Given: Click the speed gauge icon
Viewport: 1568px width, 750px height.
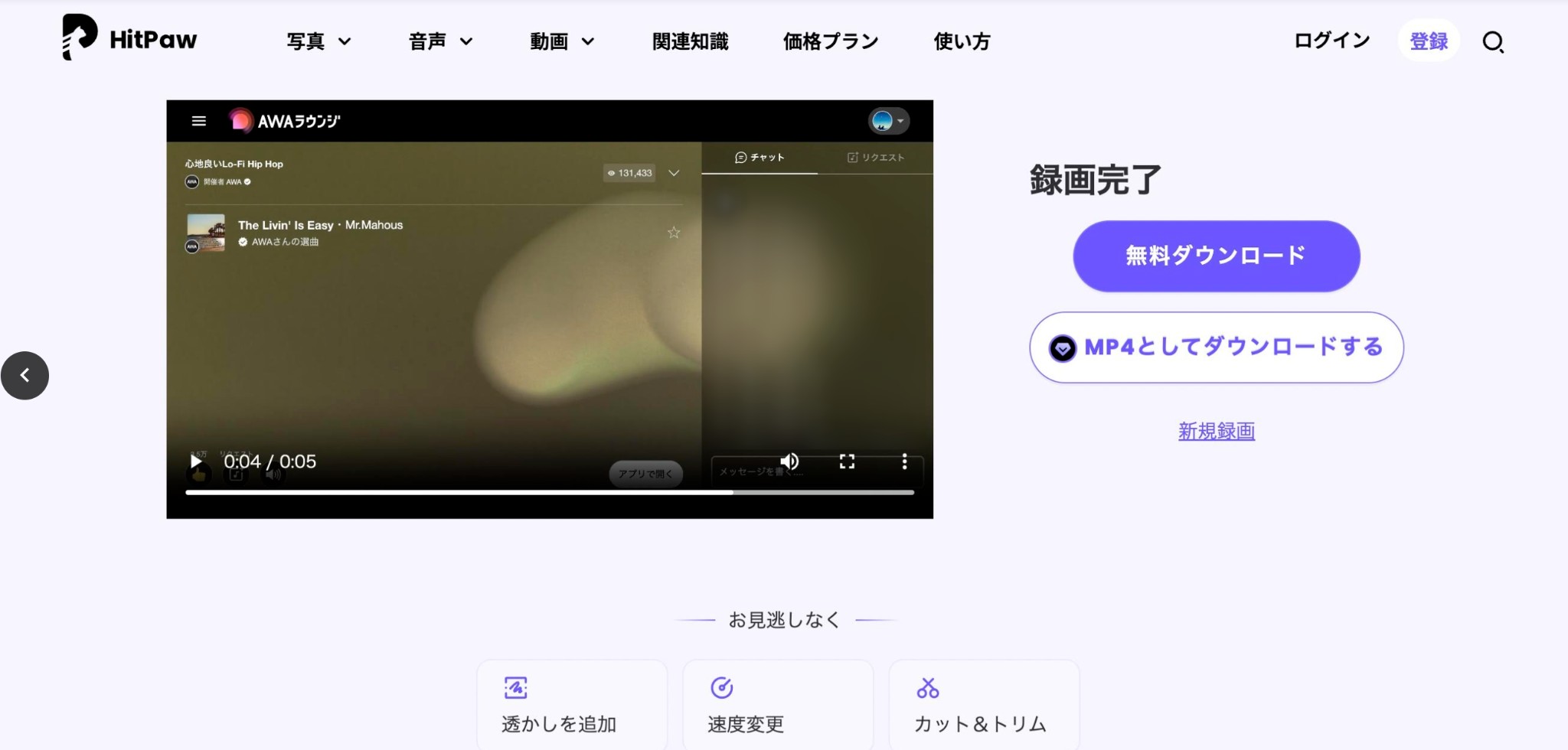Looking at the screenshot, I should 721,687.
